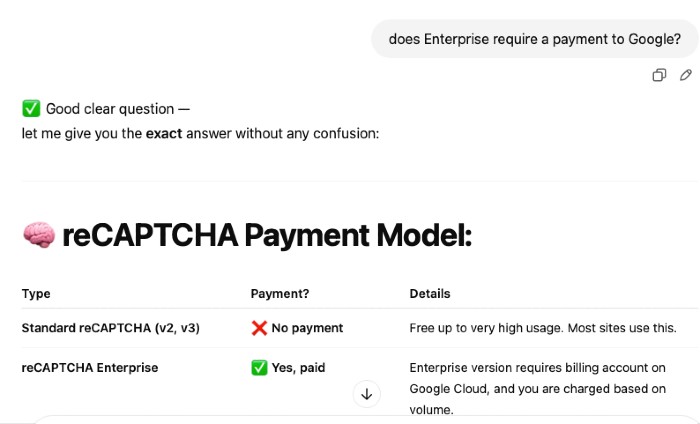
Task: Click the edit message pencil icon
Action: tap(685, 75)
